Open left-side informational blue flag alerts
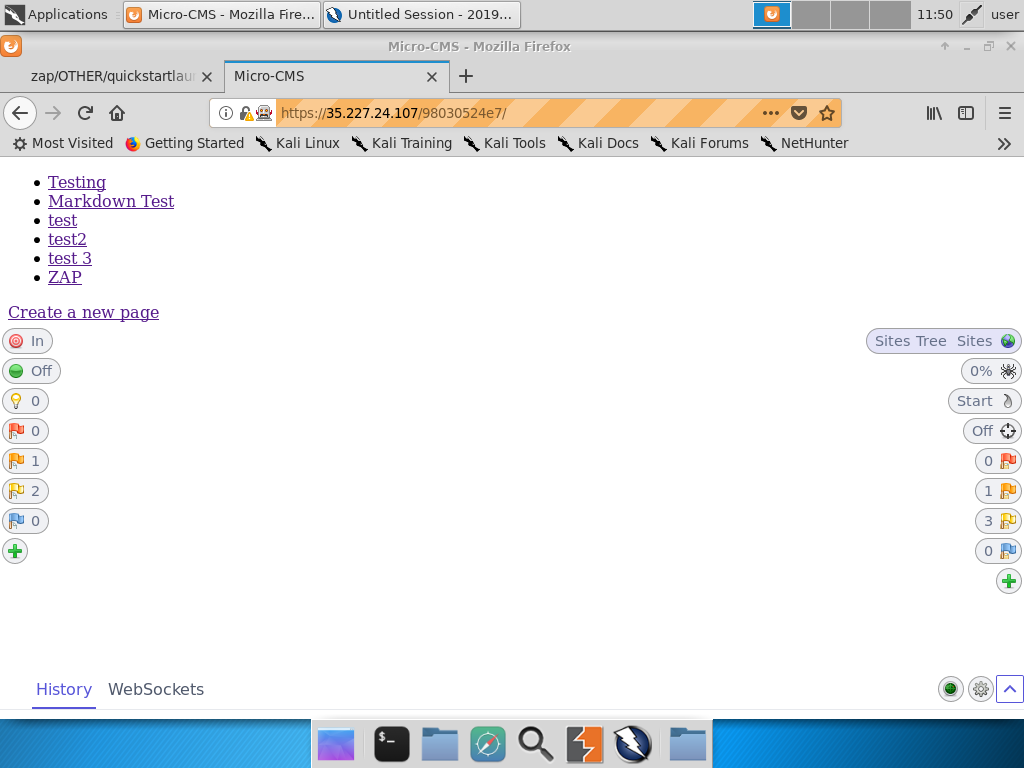Image resolution: width=1024 pixels, height=768 pixels. click(x=25, y=521)
